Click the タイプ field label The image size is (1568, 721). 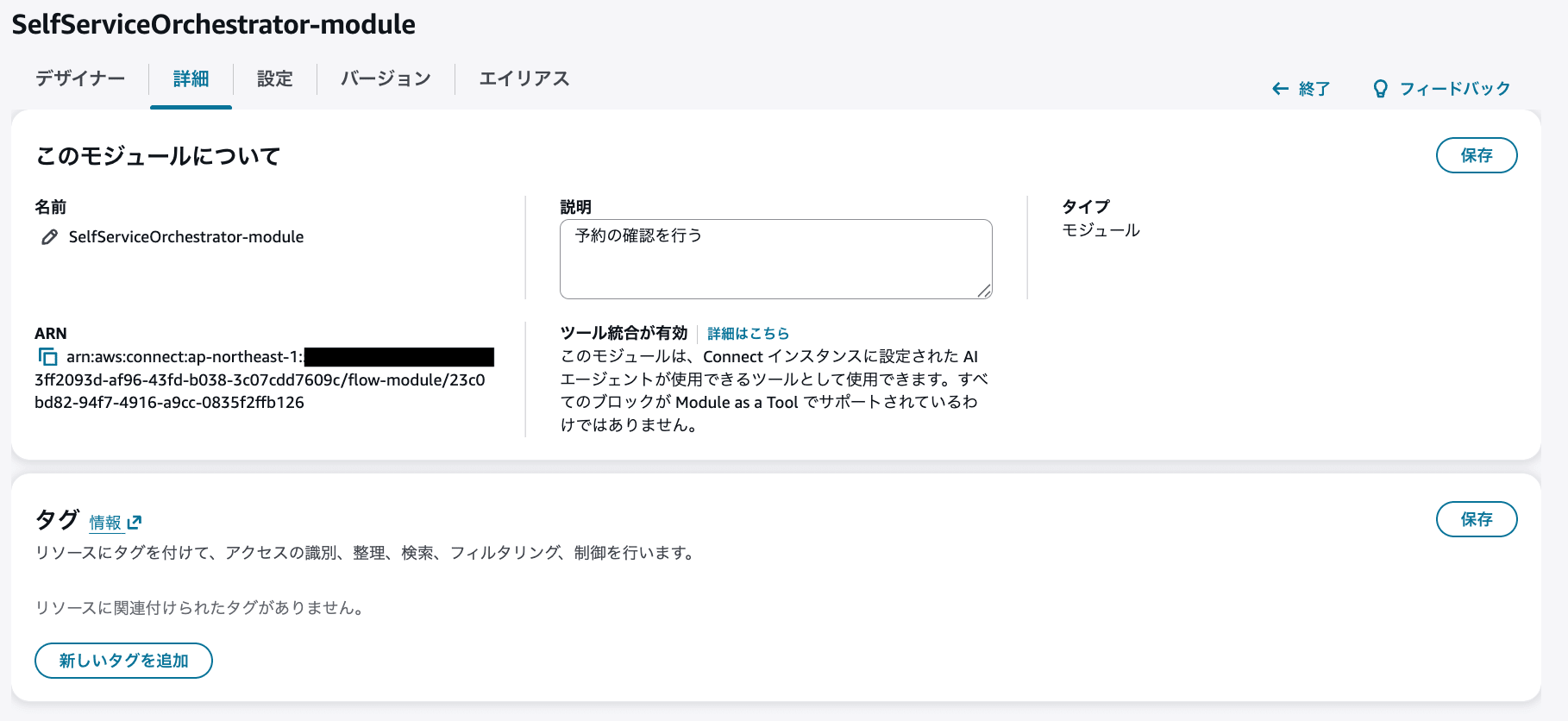click(1086, 207)
